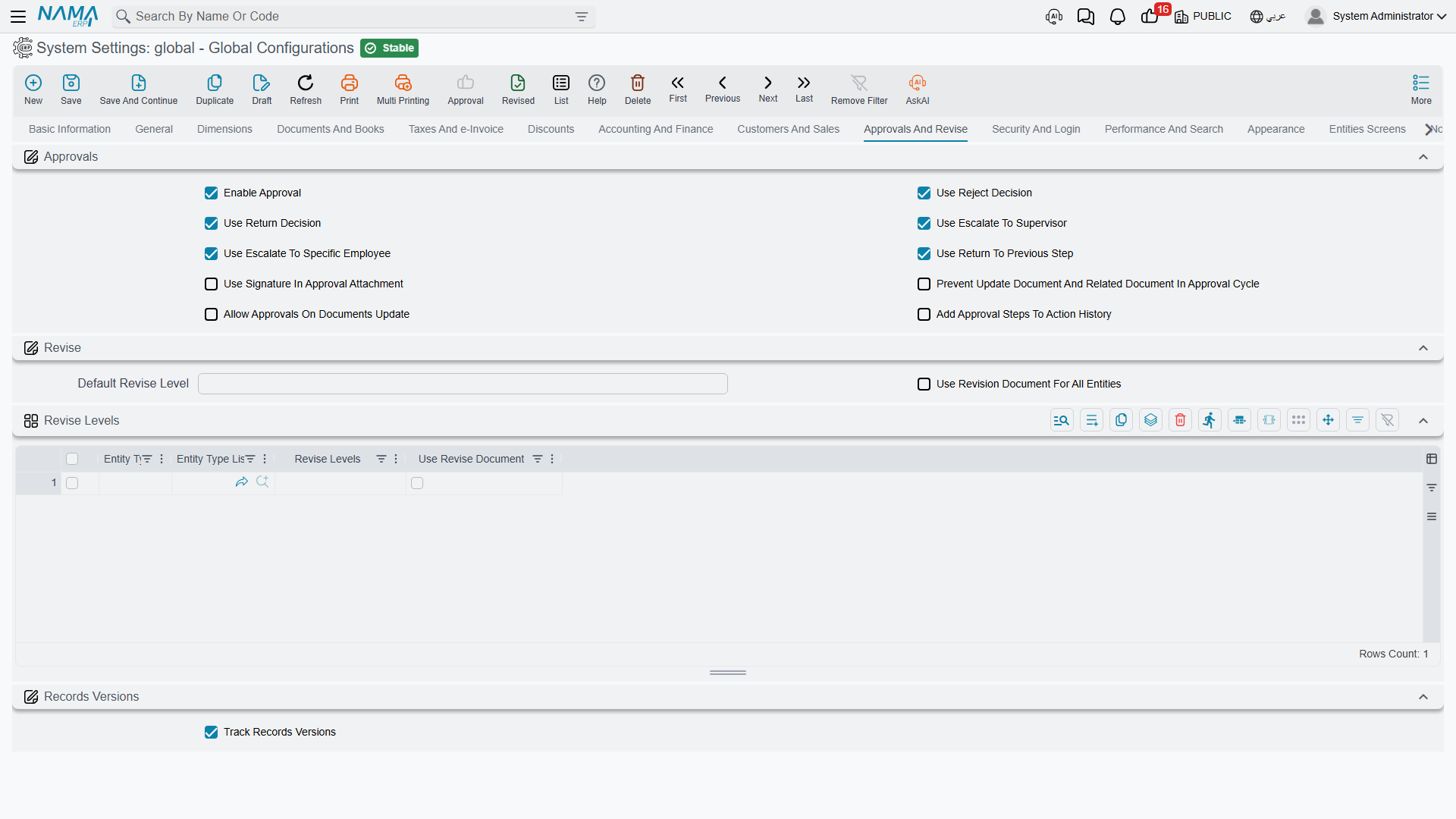
Task: Click the Approval toolbar button
Action: point(466,89)
